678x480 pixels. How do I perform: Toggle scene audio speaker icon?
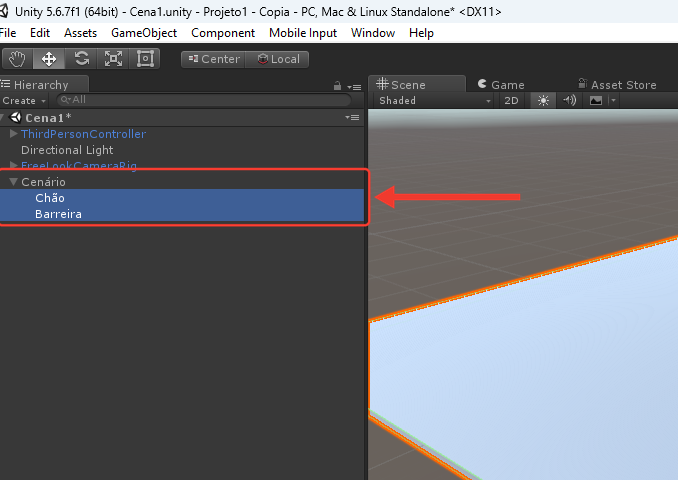(x=569, y=101)
